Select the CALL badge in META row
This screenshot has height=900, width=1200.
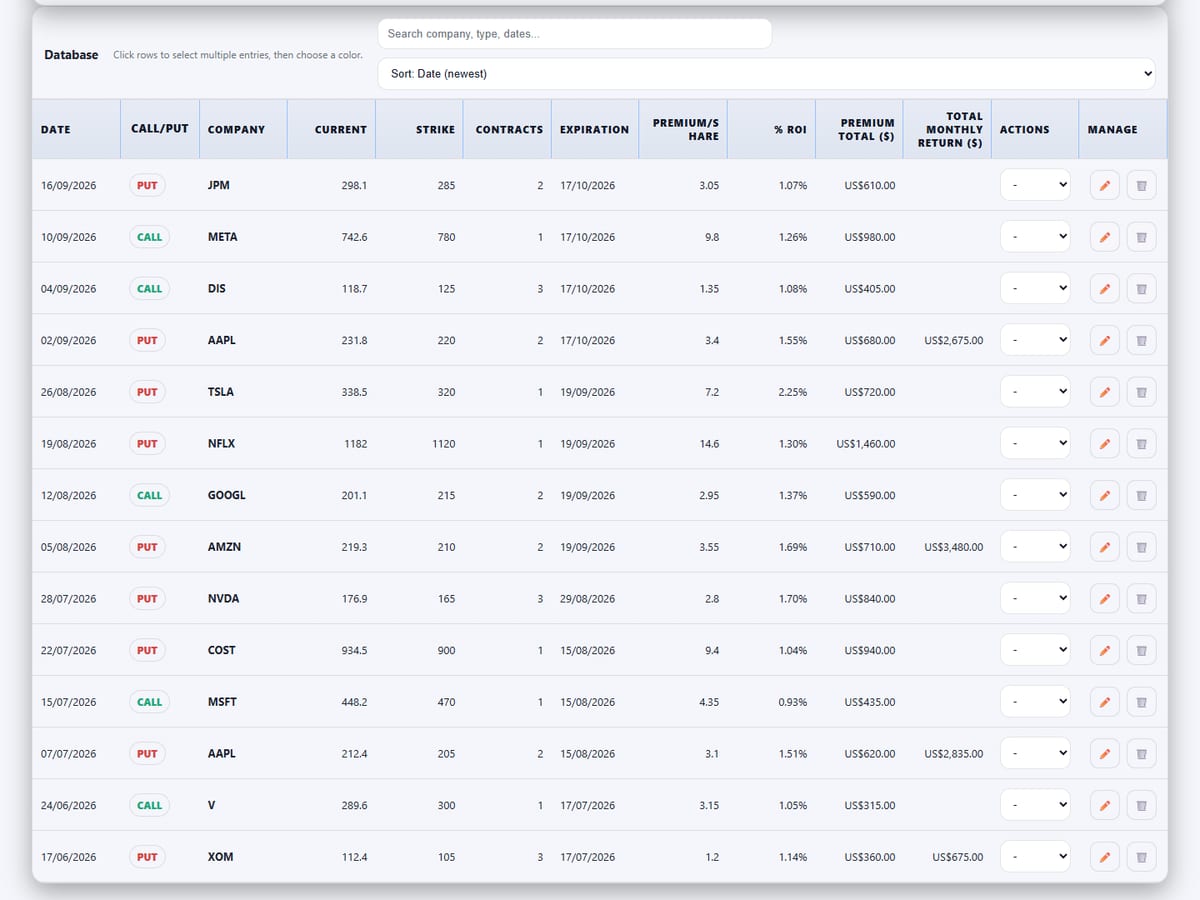pyautogui.click(x=149, y=237)
